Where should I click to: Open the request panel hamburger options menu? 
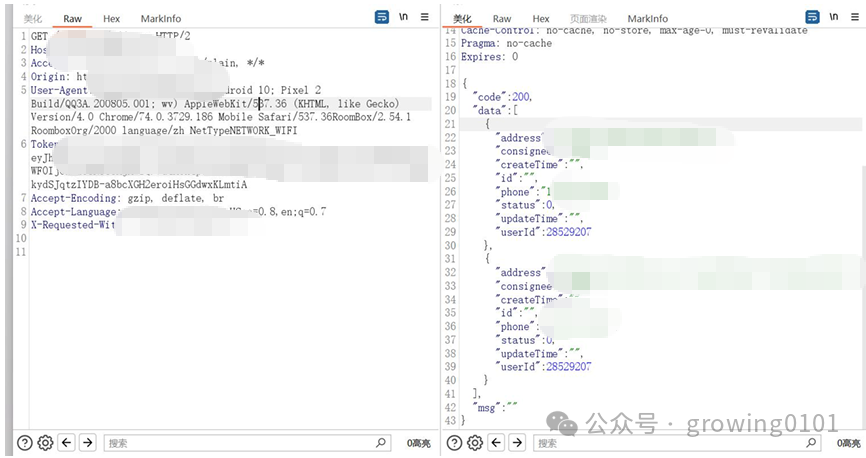pyautogui.click(x=424, y=17)
